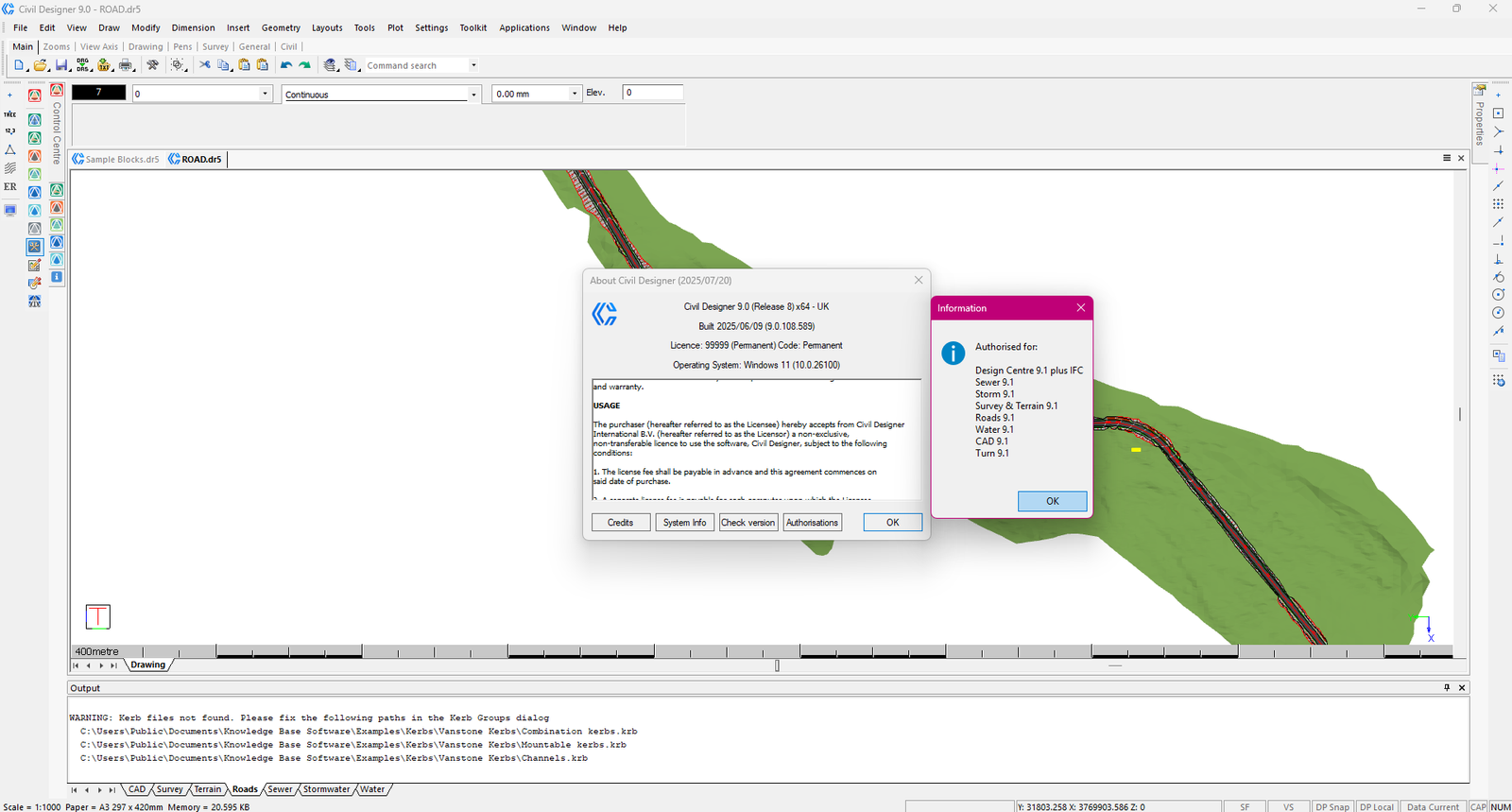Open the Continuous line type dropdown
The width and height of the screenshot is (1512, 812).
coord(473,94)
